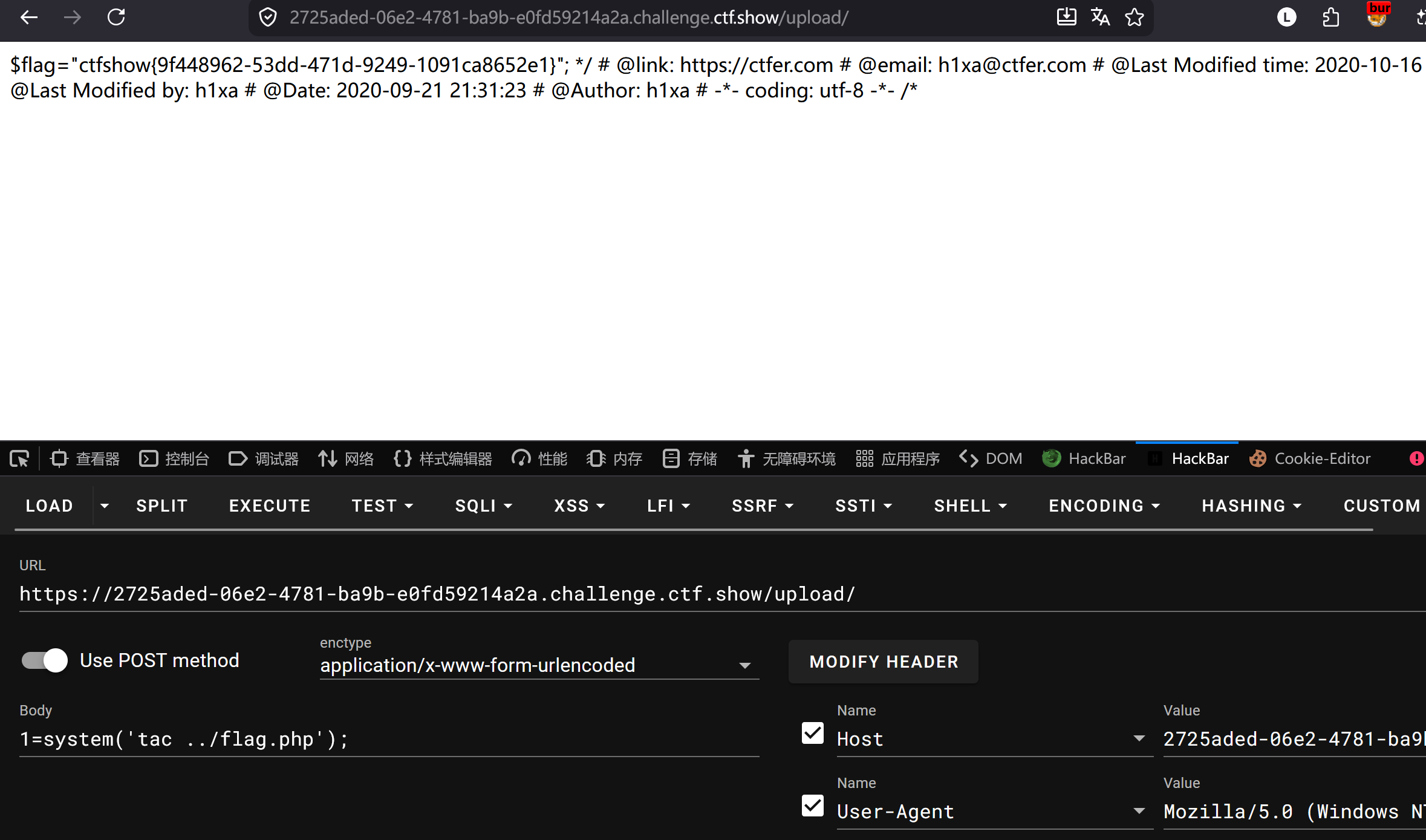Image resolution: width=1426 pixels, height=840 pixels.
Task: Expand the LOAD dropdown arrow
Action: 105,506
